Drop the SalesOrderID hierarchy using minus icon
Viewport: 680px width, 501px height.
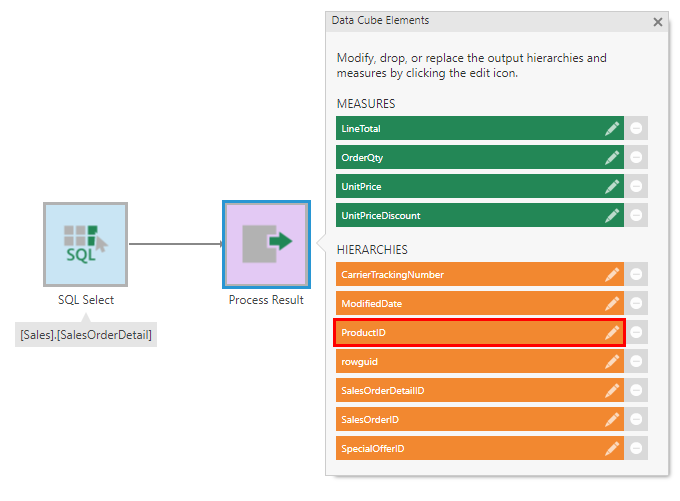click(x=637, y=420)
